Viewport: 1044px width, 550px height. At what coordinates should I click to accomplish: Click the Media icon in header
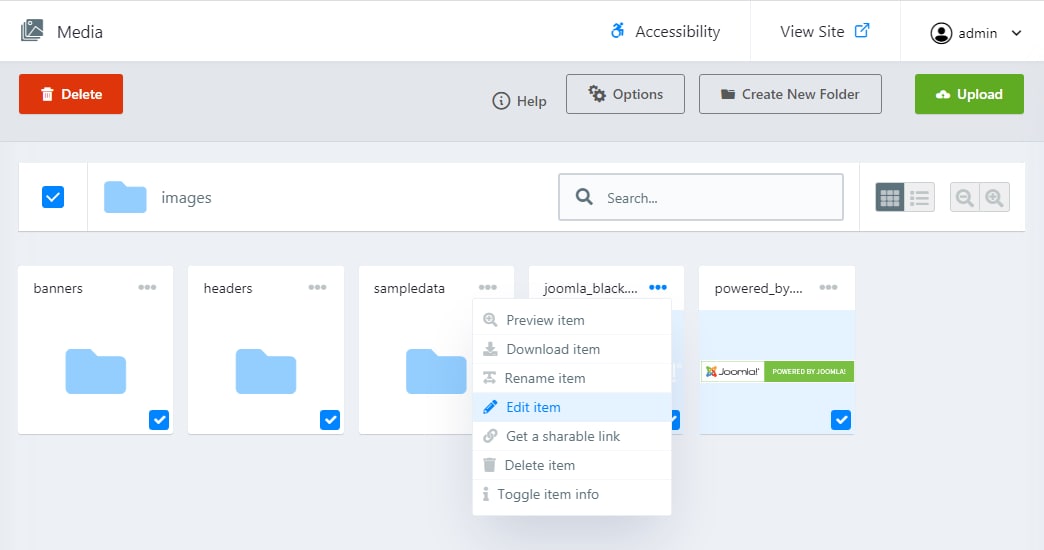[34, 31]
